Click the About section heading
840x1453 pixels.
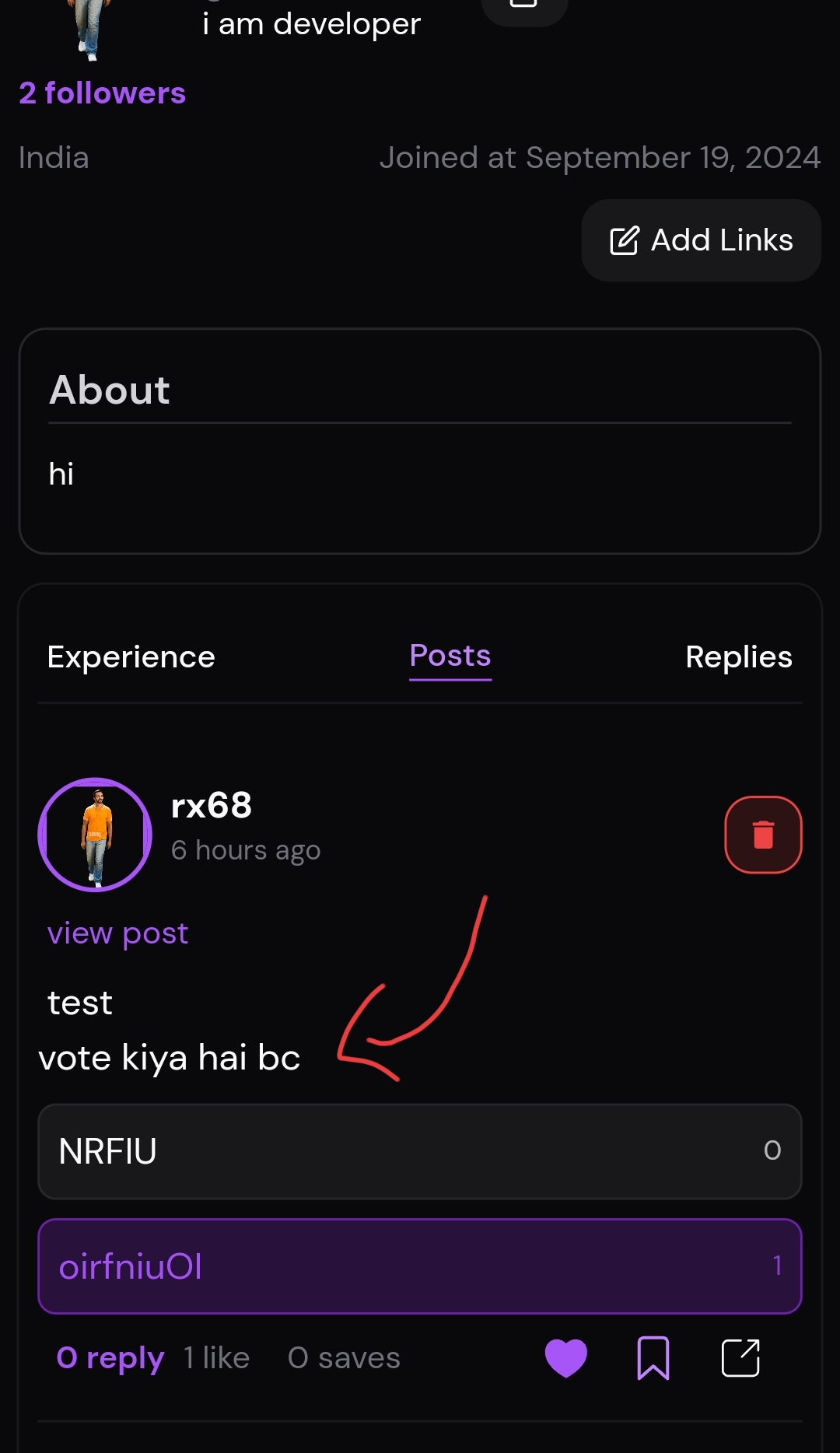pyautogui.click(x=110, y=390)
